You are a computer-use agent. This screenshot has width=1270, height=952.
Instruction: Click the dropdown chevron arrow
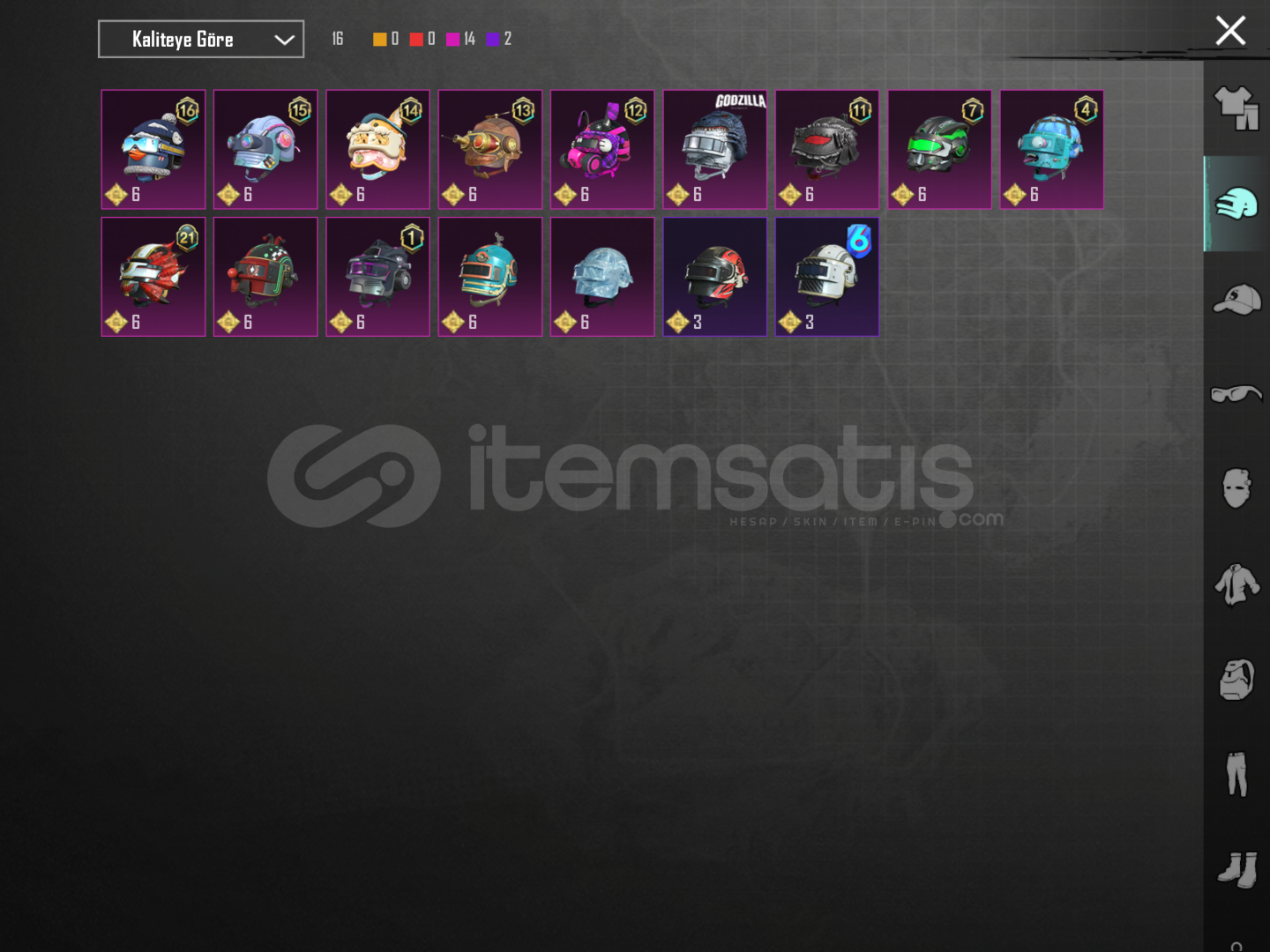click(x=284, y=40)
